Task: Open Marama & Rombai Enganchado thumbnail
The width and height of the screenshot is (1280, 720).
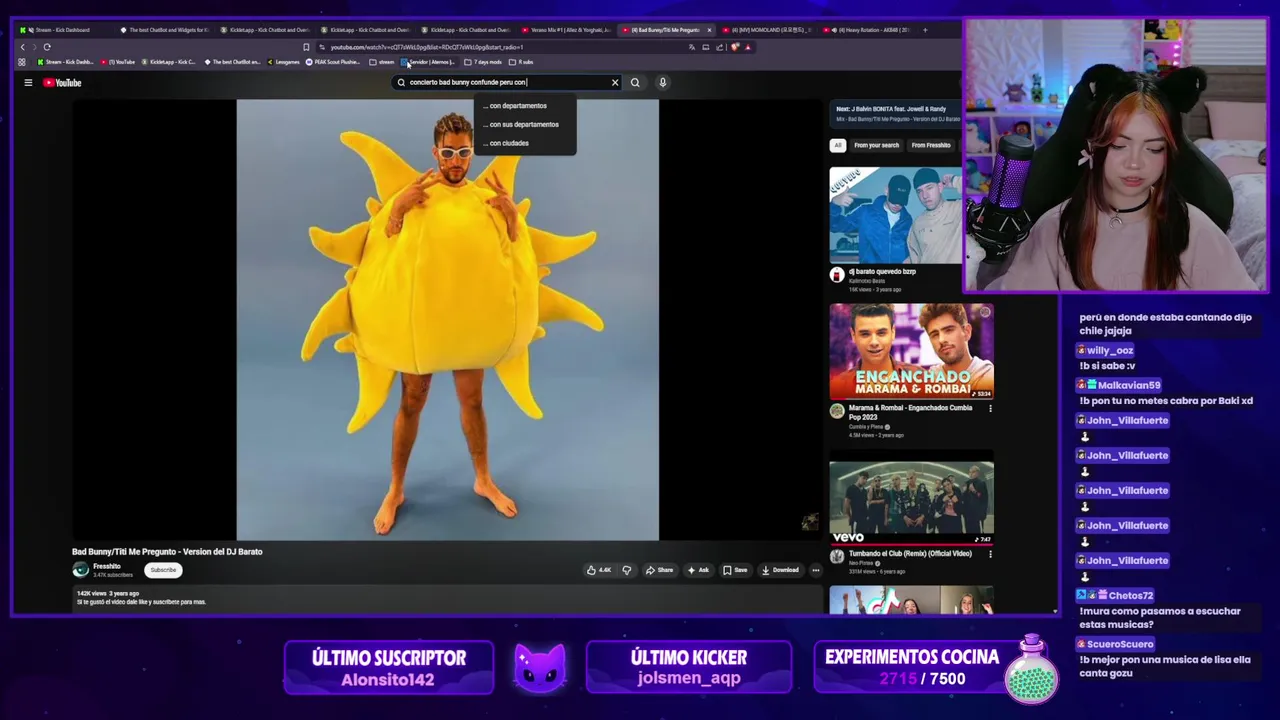Action: [x=911, y=351]
